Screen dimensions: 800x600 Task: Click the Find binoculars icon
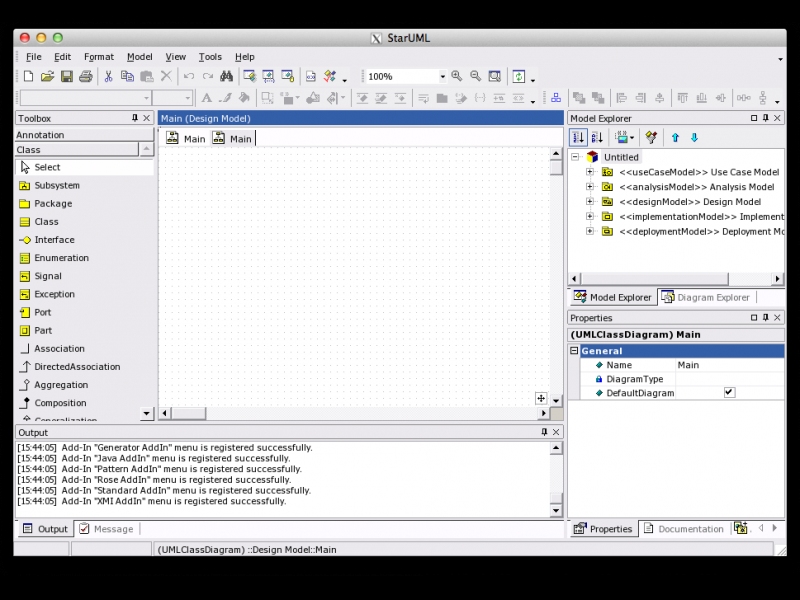click(x=227, y=77)
